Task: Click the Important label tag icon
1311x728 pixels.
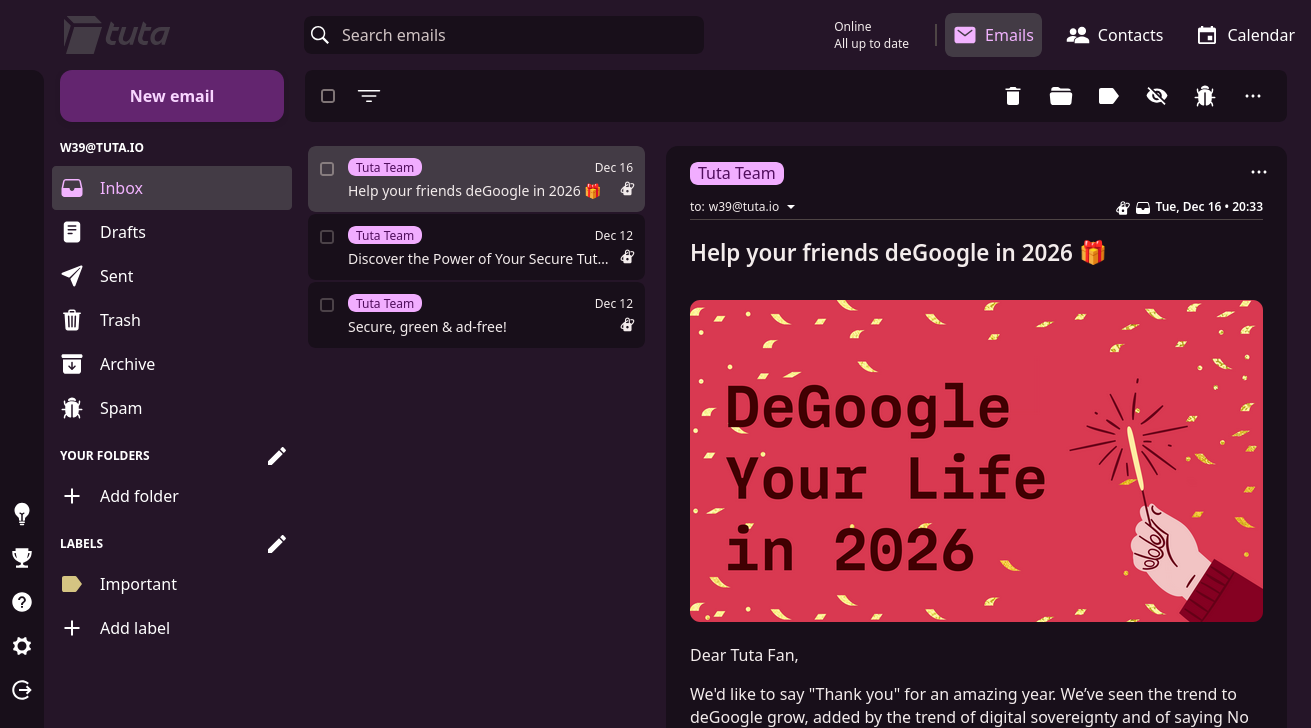Action: (x=72, y=584)
